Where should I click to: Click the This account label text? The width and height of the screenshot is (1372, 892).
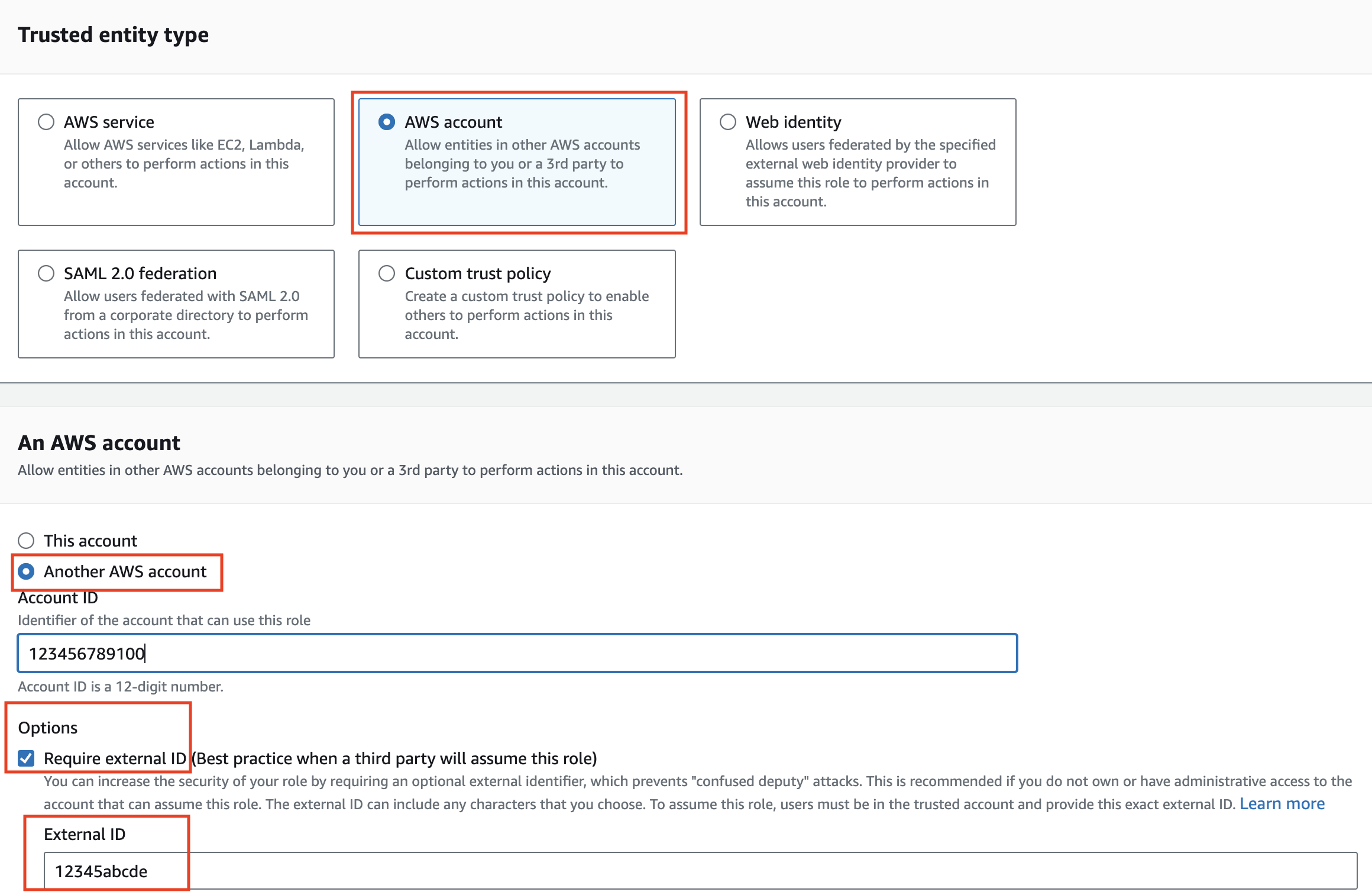coord(90,541)
